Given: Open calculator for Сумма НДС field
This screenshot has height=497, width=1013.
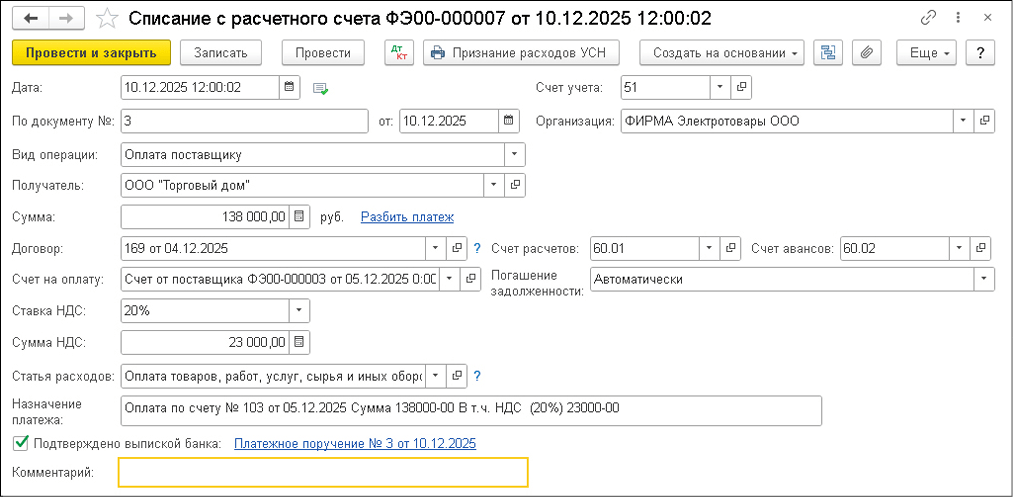Looking at the screenshot, I should tap(300, 343).
